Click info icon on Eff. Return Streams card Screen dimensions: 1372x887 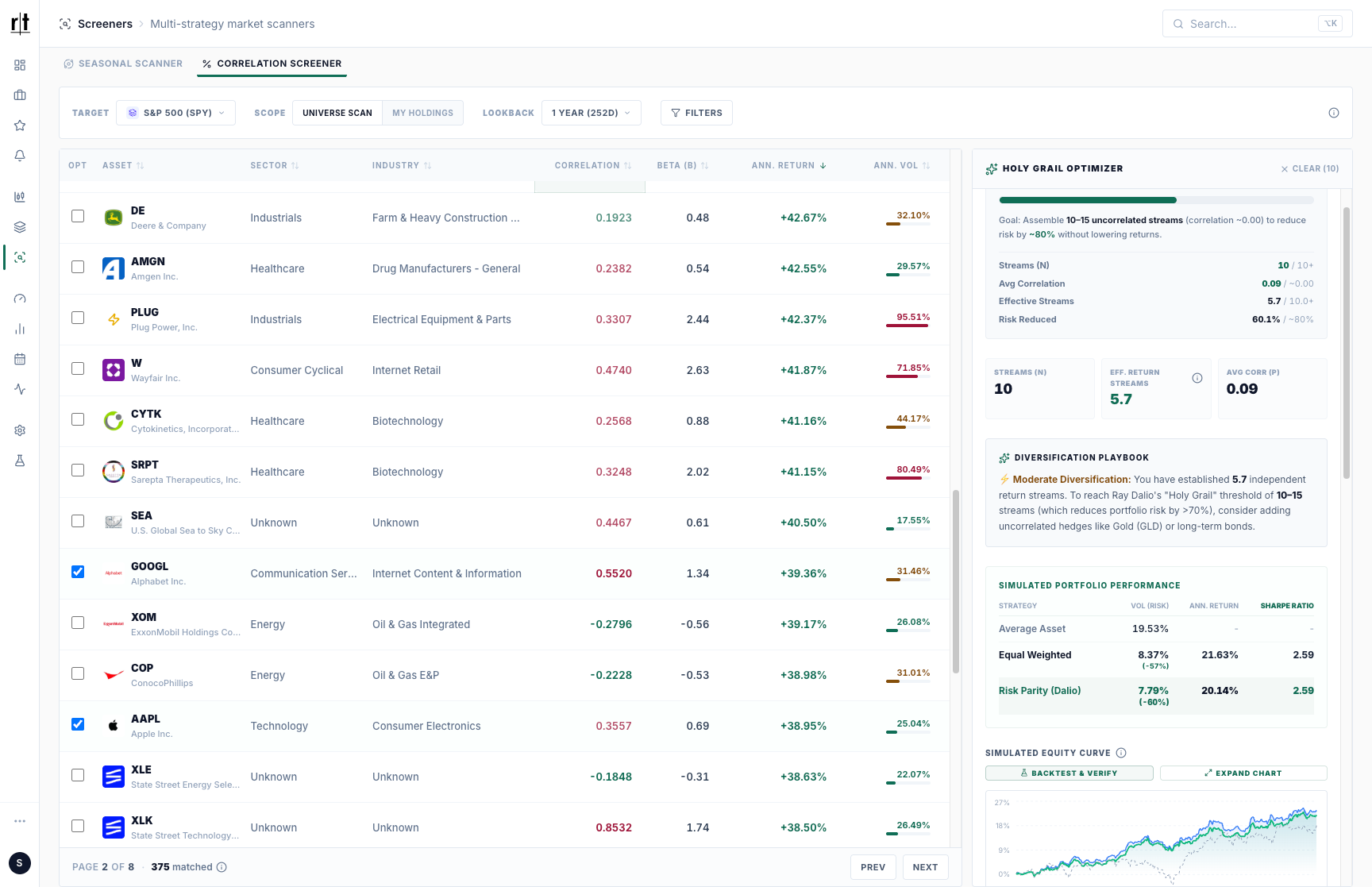point(1197,378)
